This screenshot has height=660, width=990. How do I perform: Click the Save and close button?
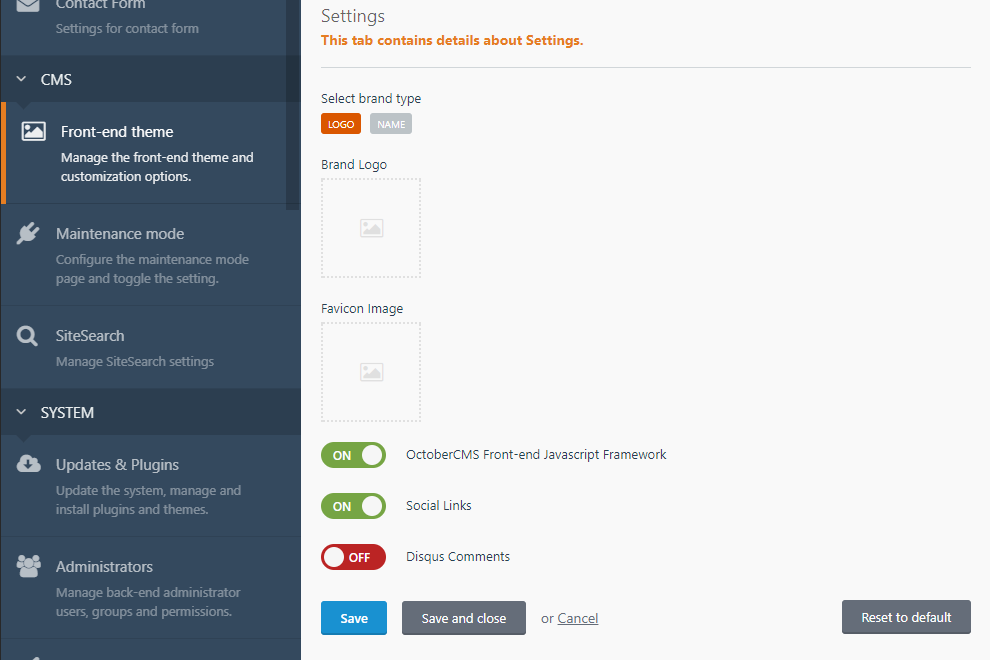point(464,618)
